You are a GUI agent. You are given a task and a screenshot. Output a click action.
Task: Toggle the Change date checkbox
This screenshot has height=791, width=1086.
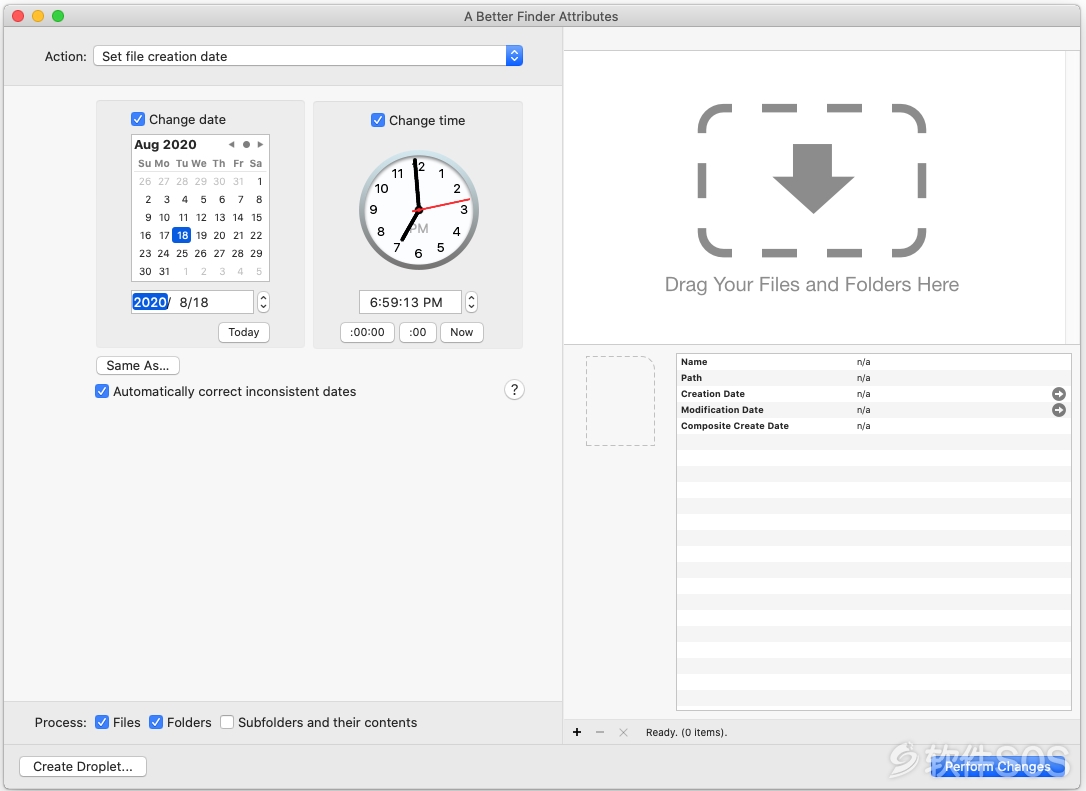point(138,119)
